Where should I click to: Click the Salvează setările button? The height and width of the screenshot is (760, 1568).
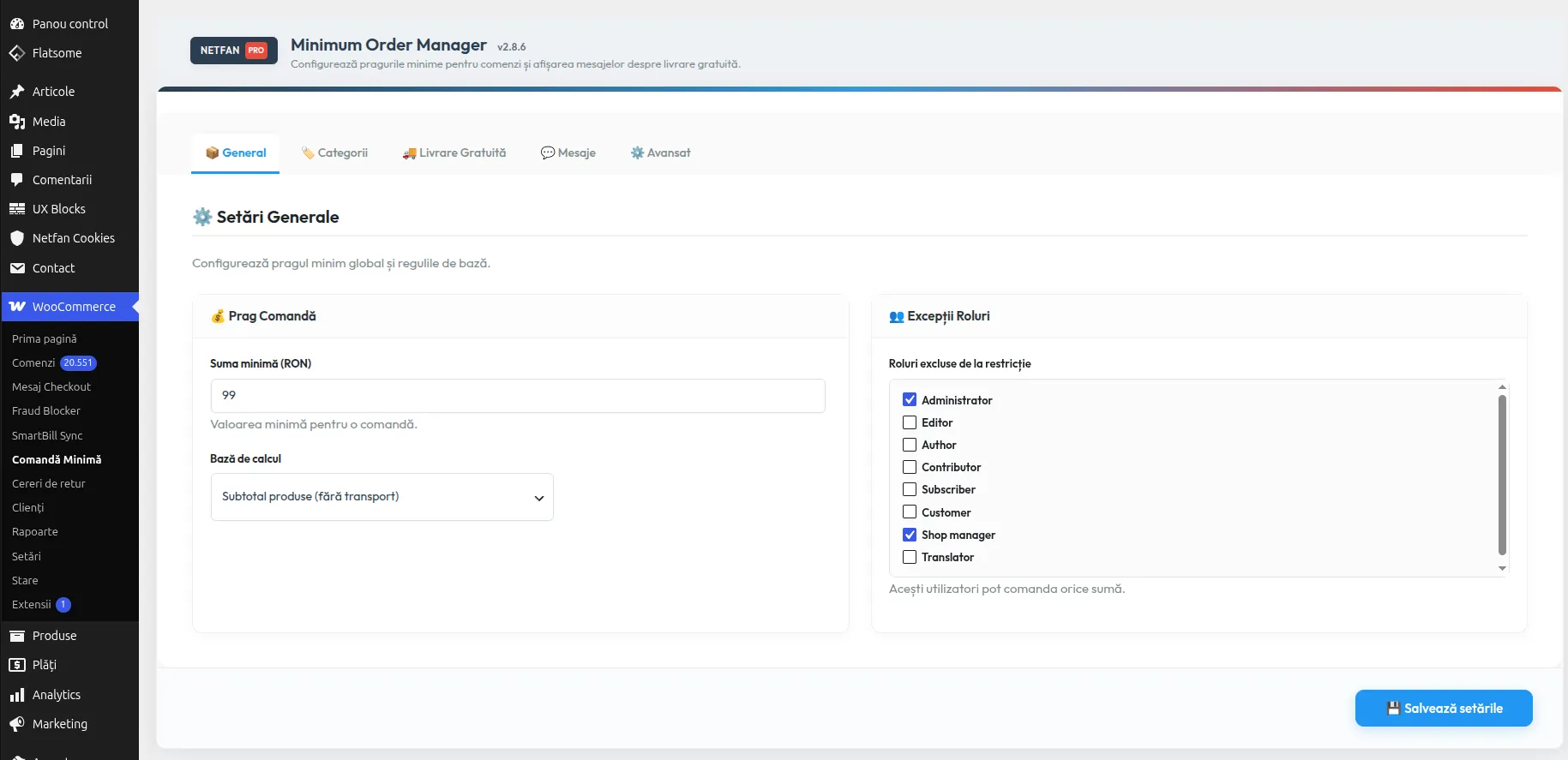tap(1444, 709)
